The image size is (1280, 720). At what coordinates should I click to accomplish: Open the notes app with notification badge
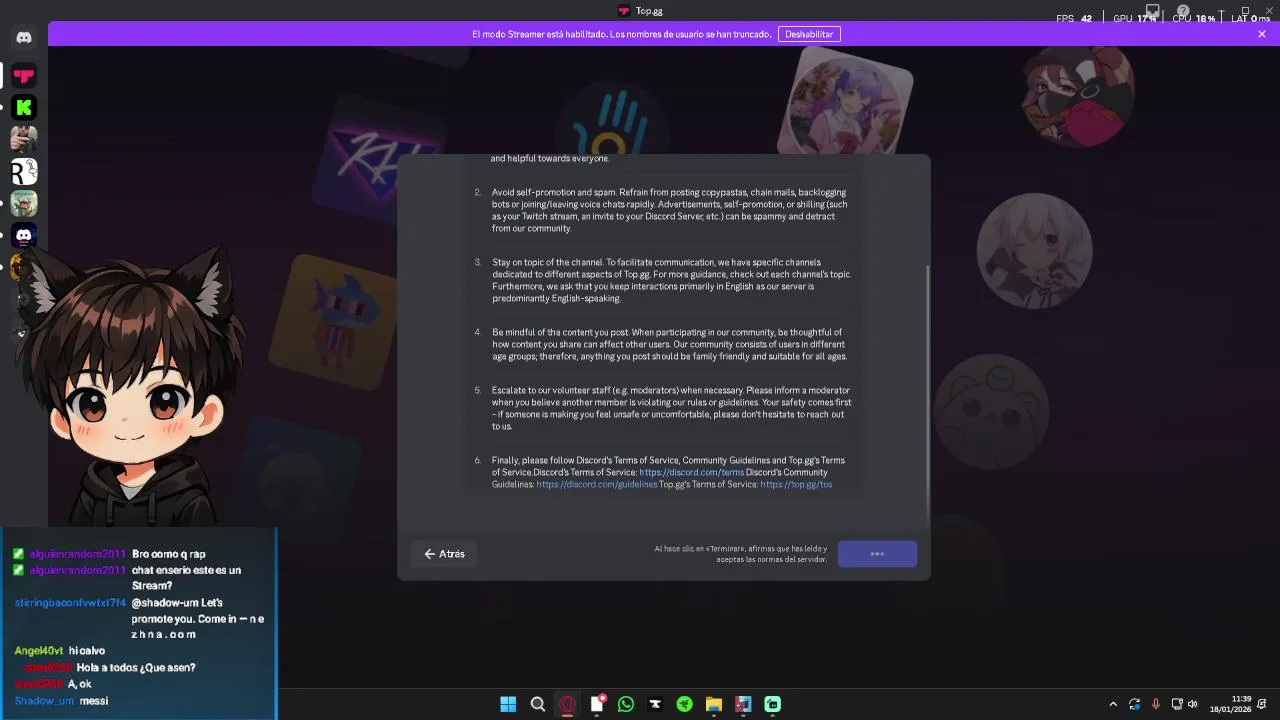point(597,704)
